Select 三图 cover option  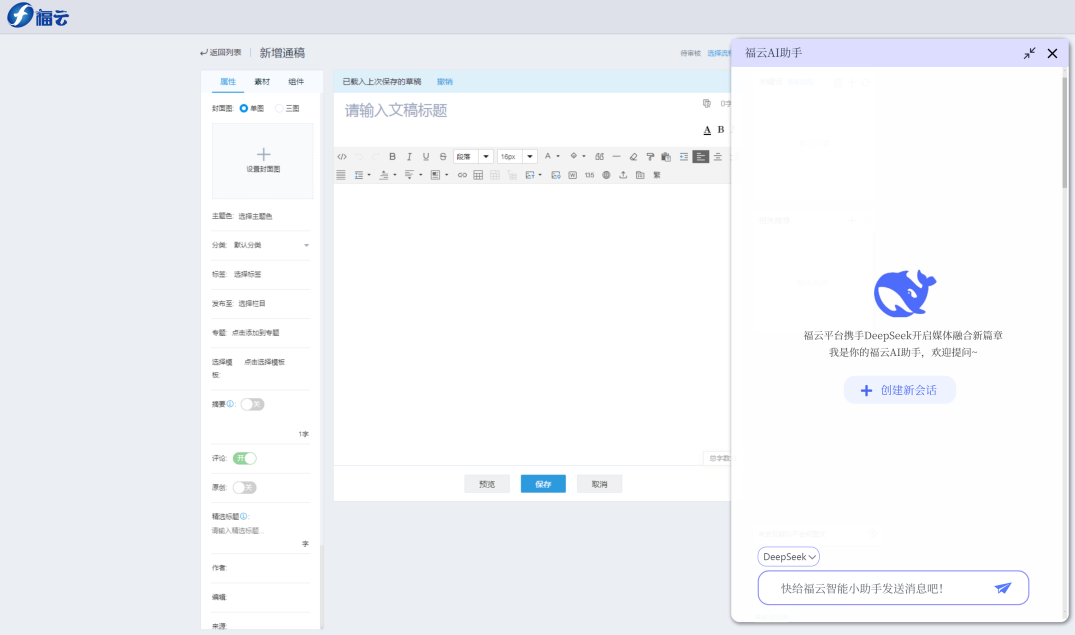click(279, 108)
